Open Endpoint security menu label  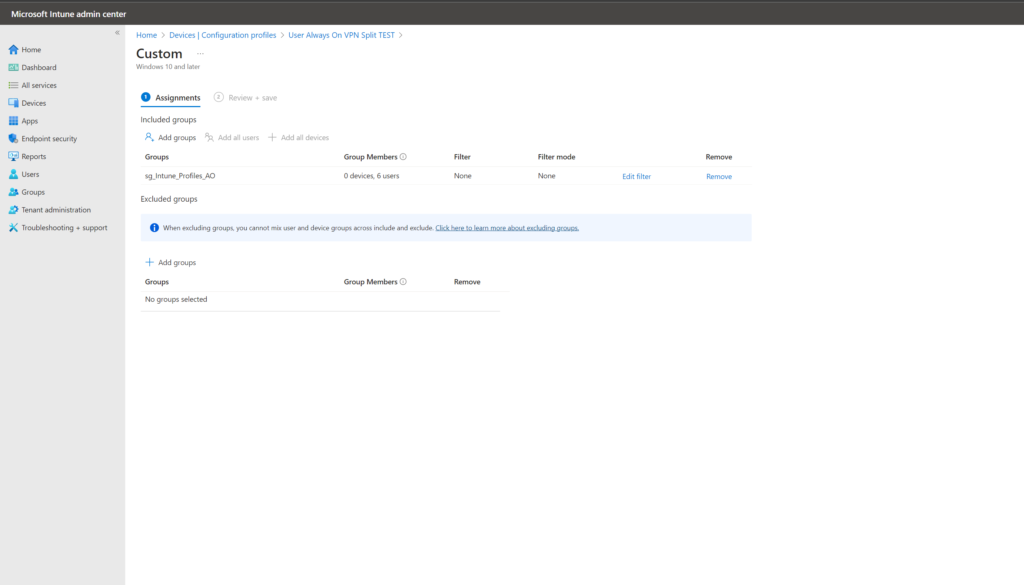click(x=49, y=138)
